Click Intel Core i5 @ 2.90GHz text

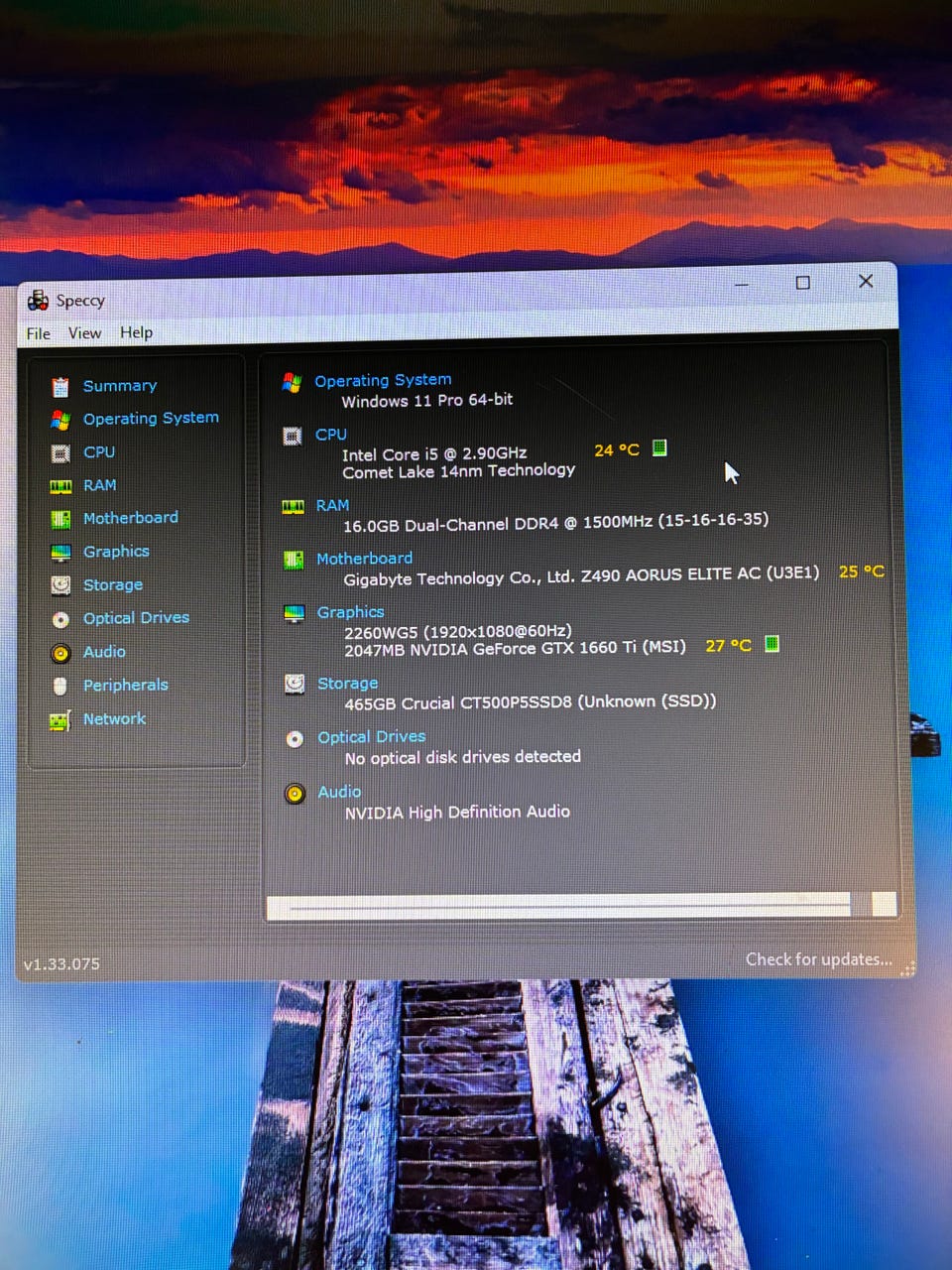434,454
